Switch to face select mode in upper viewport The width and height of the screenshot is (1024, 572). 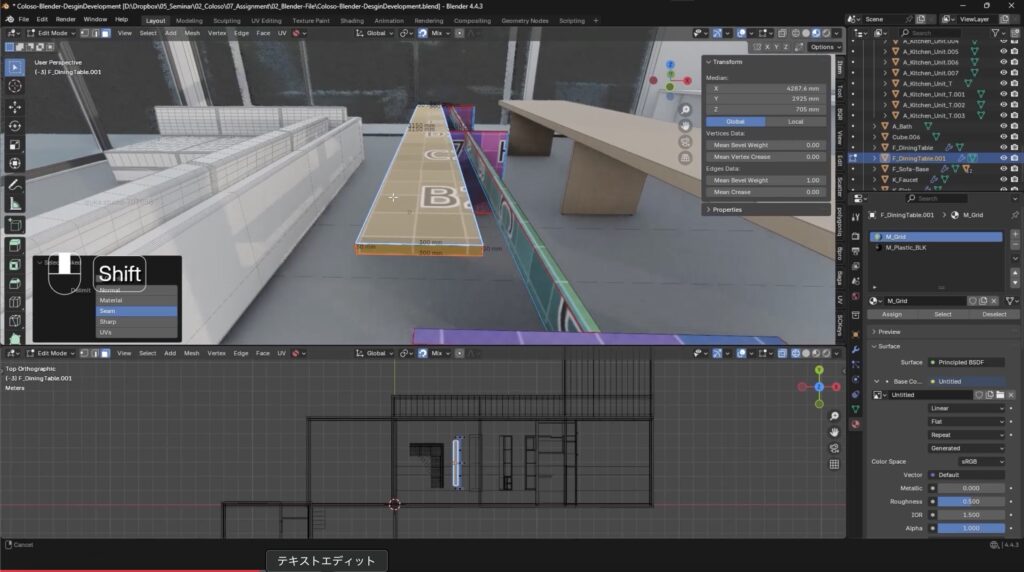click(x=105, y=33)
